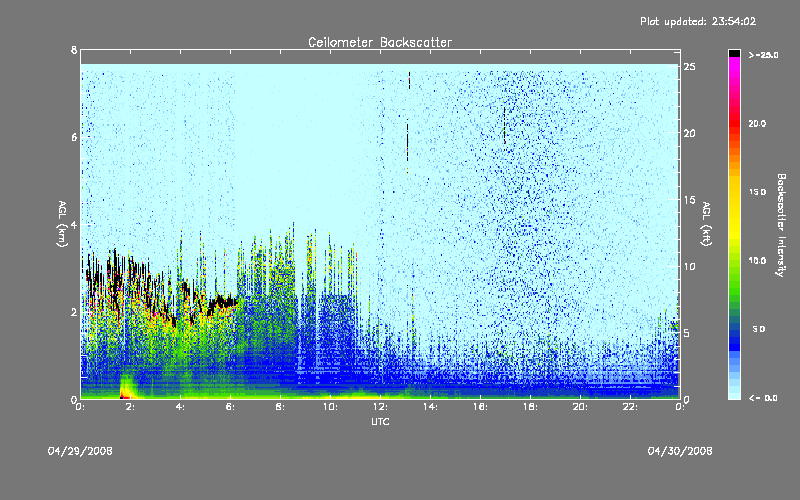
Task: Click the "20:" tick on the UTC axis
Action: coord(580,407)
